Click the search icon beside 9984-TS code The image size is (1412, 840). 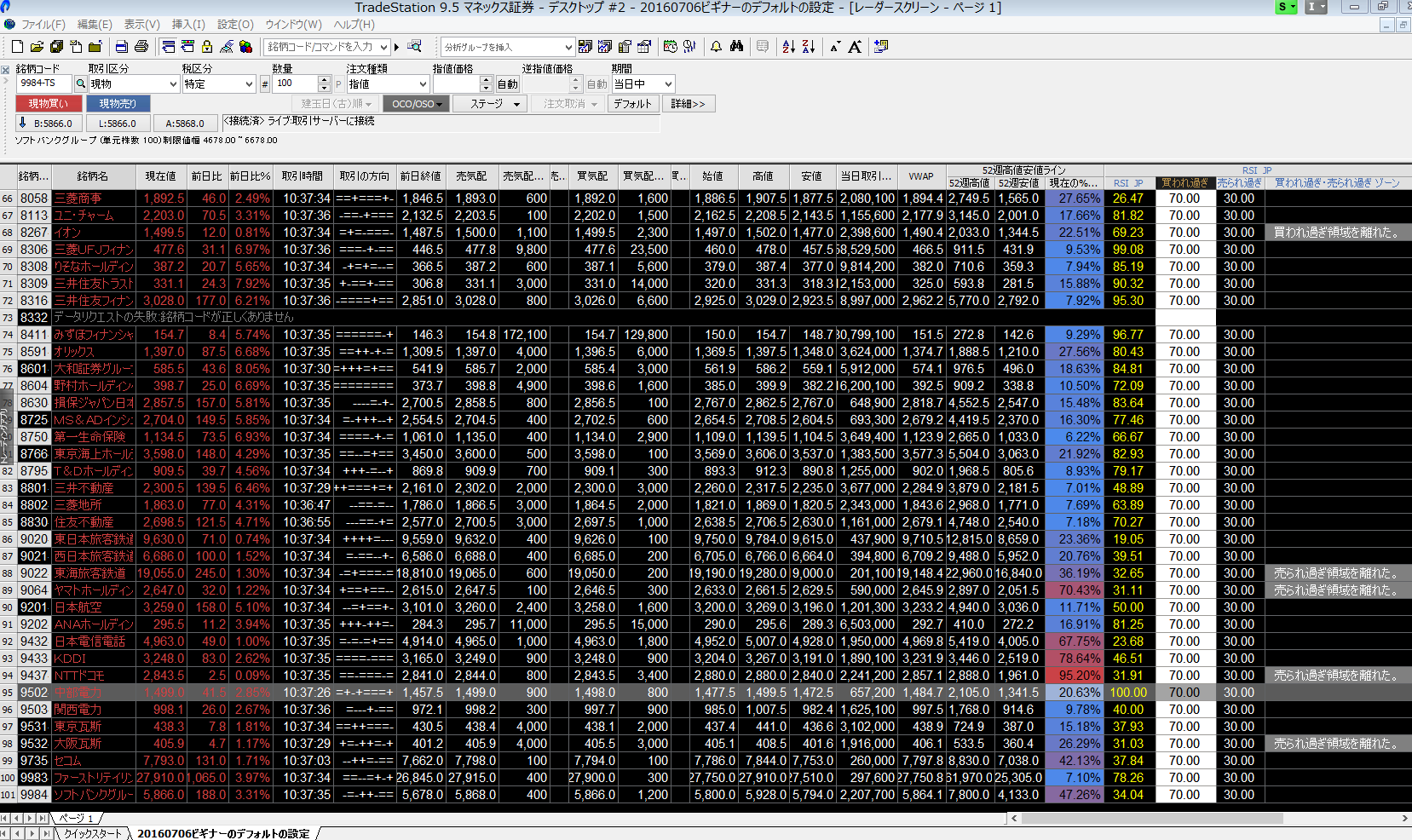coord(81,83)
